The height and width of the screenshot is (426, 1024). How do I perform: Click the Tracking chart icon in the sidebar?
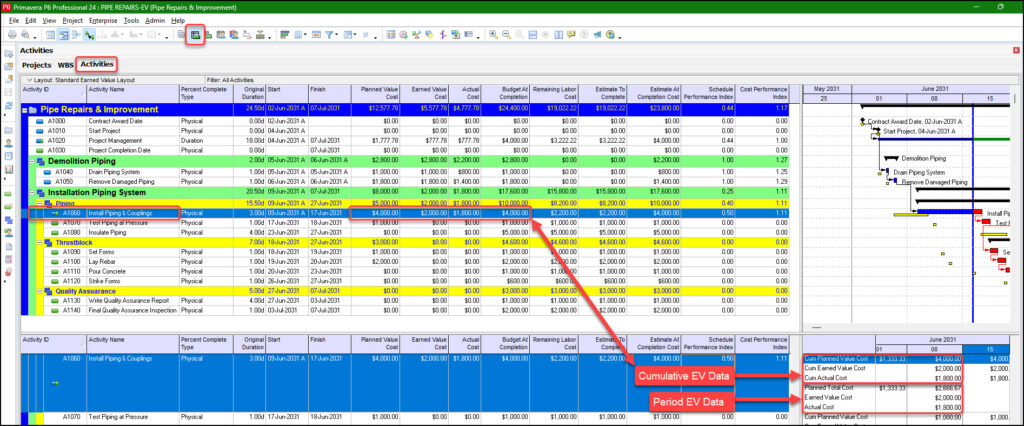(x=8, y=169)
